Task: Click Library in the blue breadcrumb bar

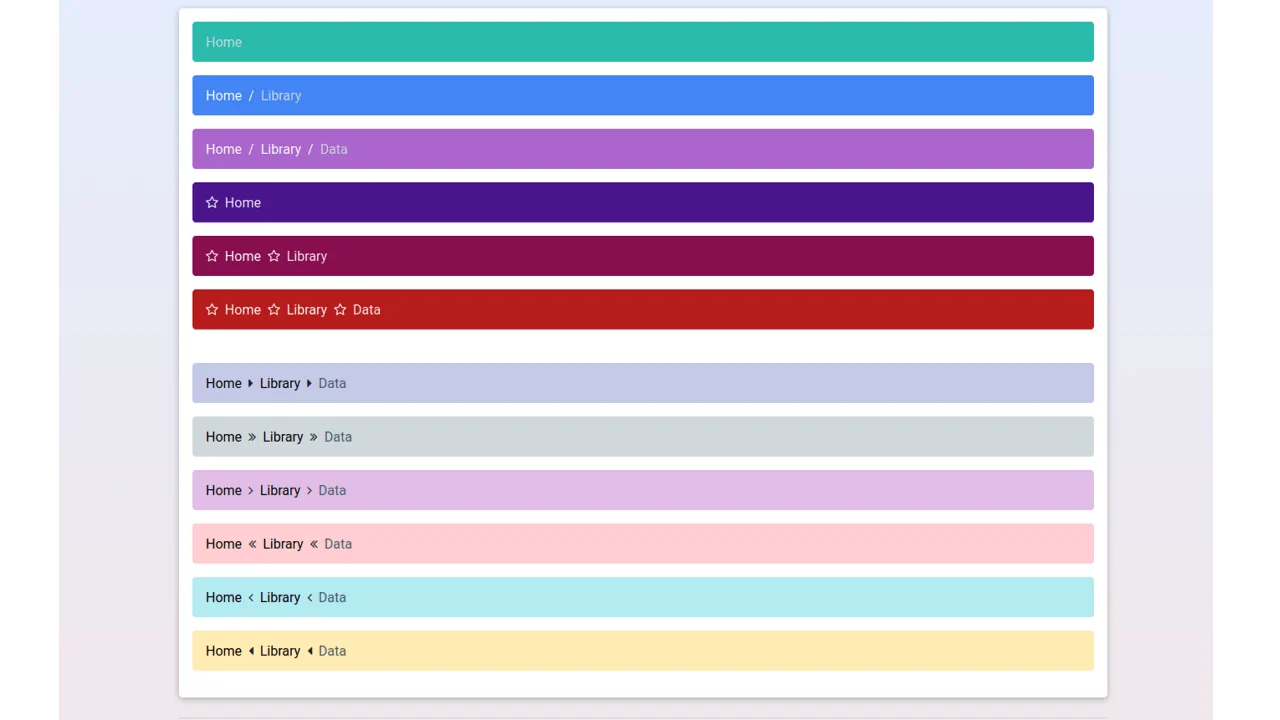Action: (280, 95)
